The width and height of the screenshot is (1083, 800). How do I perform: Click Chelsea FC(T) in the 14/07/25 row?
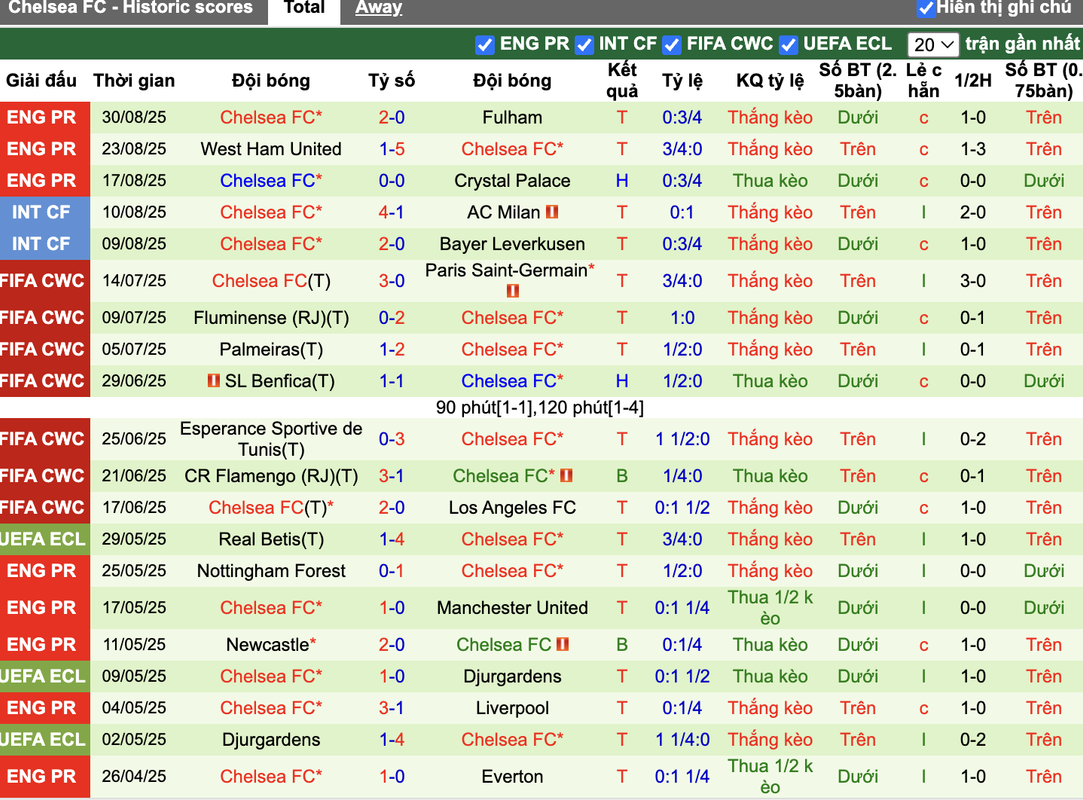271,281
